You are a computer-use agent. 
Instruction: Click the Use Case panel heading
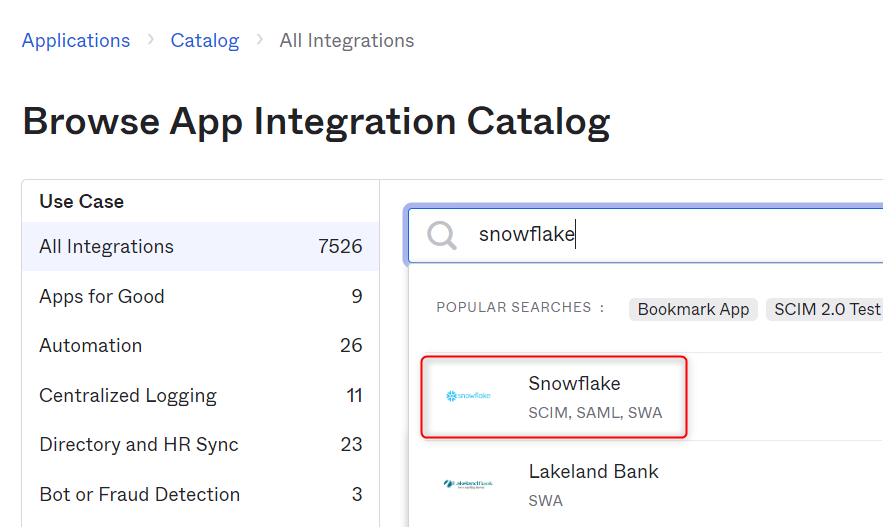point(82,201)
